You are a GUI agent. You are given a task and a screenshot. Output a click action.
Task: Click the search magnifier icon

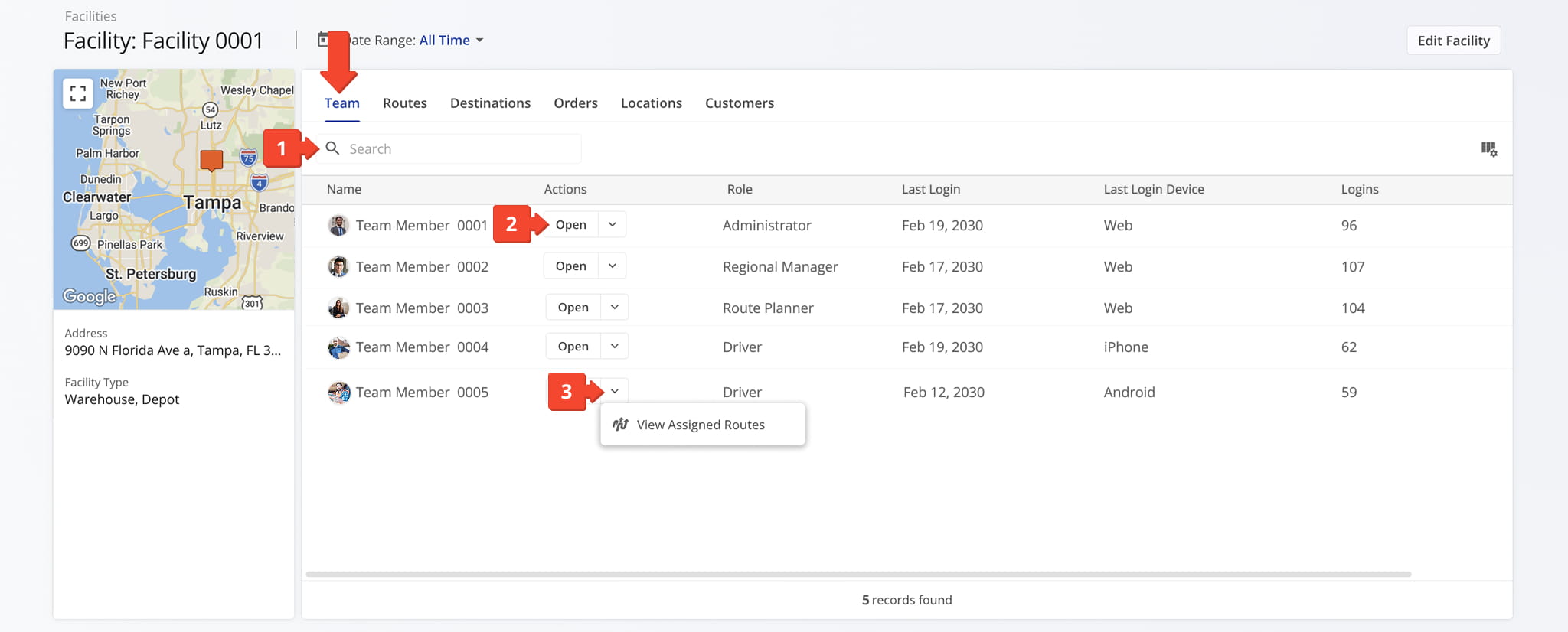(333, 148)
